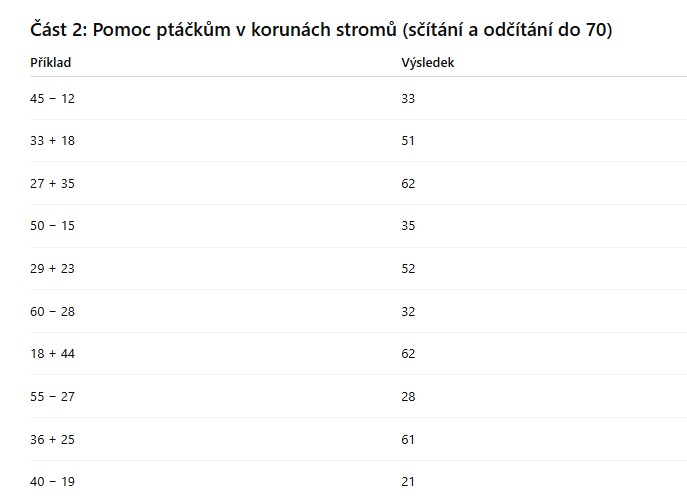Select the 'Výsledek' column header
The height and width of the screenshot is (501, 687).
coord(428,63)
